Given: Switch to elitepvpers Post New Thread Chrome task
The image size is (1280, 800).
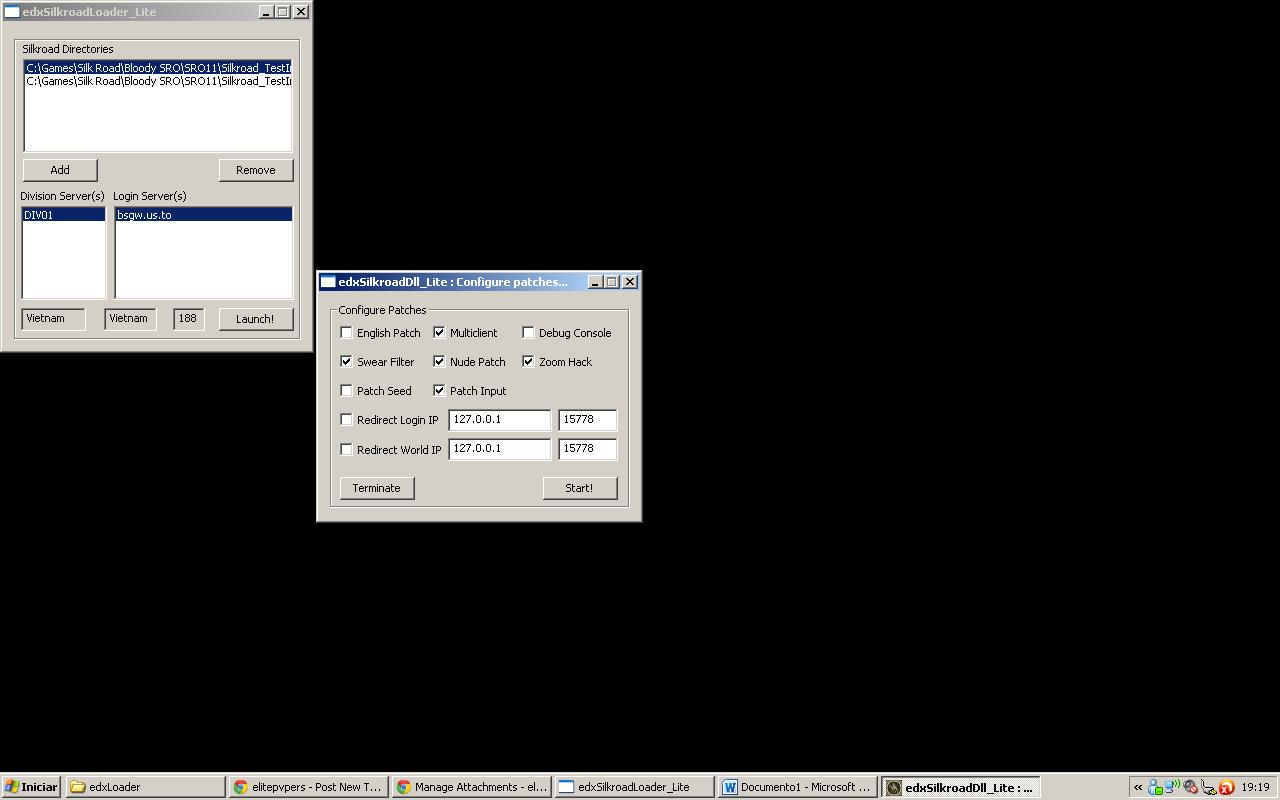Looking at the screenshot, I should 308,787.
